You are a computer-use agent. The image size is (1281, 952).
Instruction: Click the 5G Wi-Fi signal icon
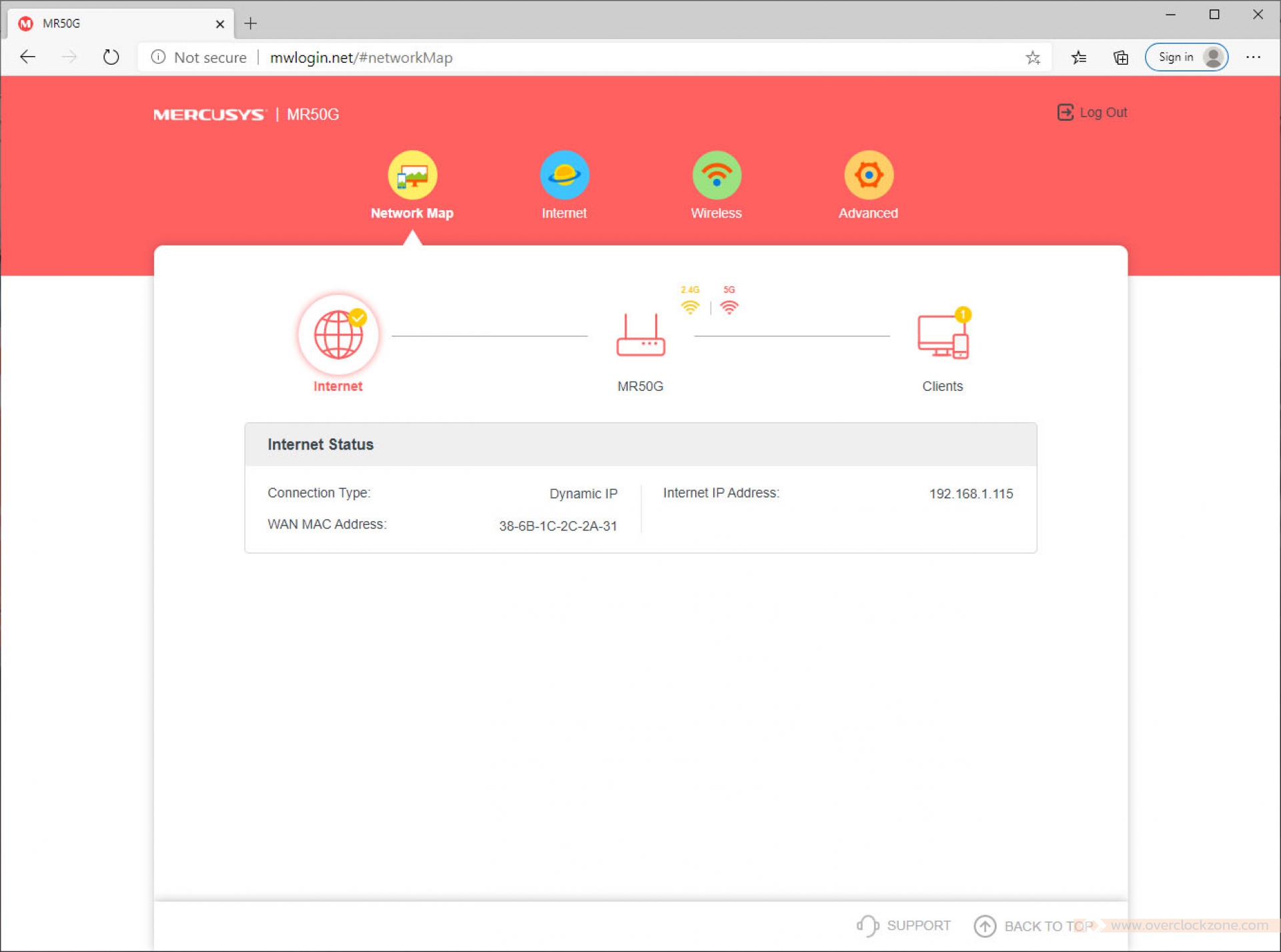pos(729,306)
